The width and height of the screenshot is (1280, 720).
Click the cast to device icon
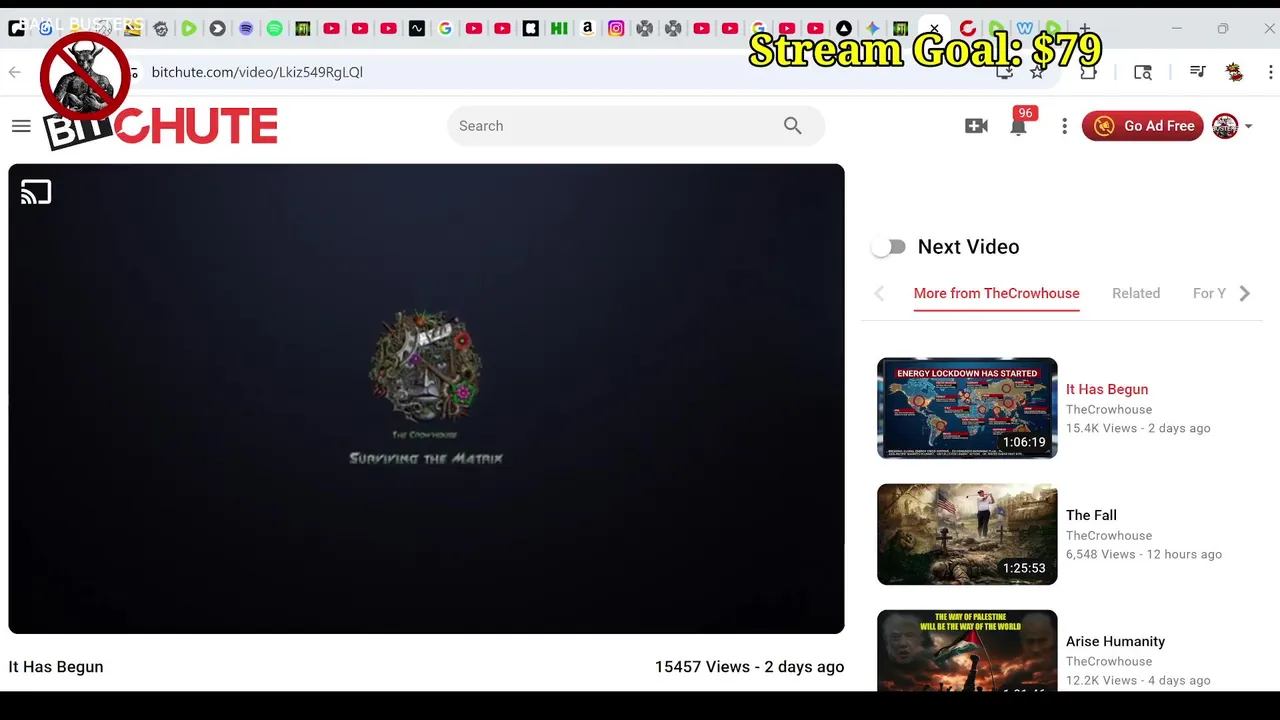[x=36, y=192]
